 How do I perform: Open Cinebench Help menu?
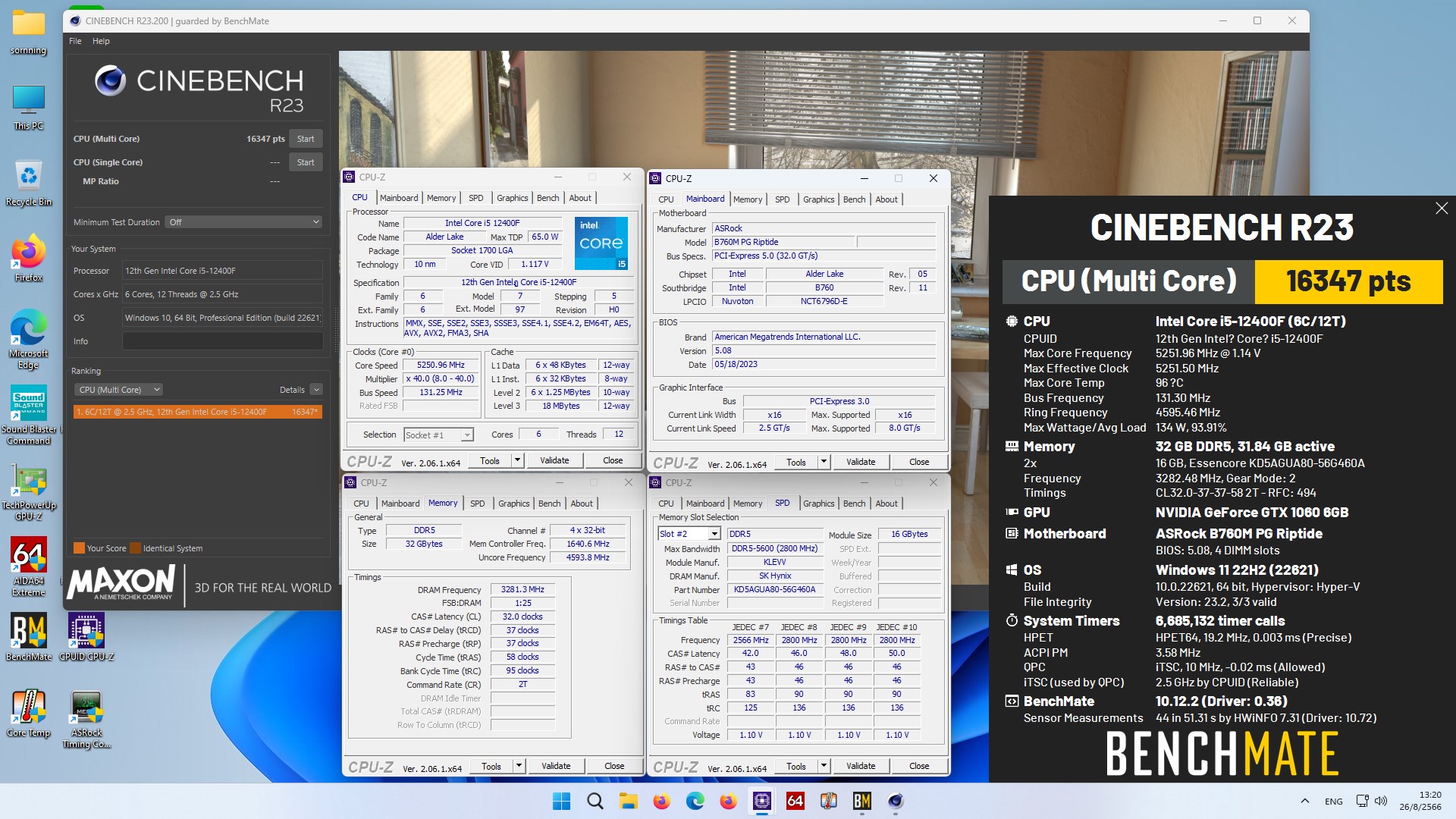click(x=101, y=41)
